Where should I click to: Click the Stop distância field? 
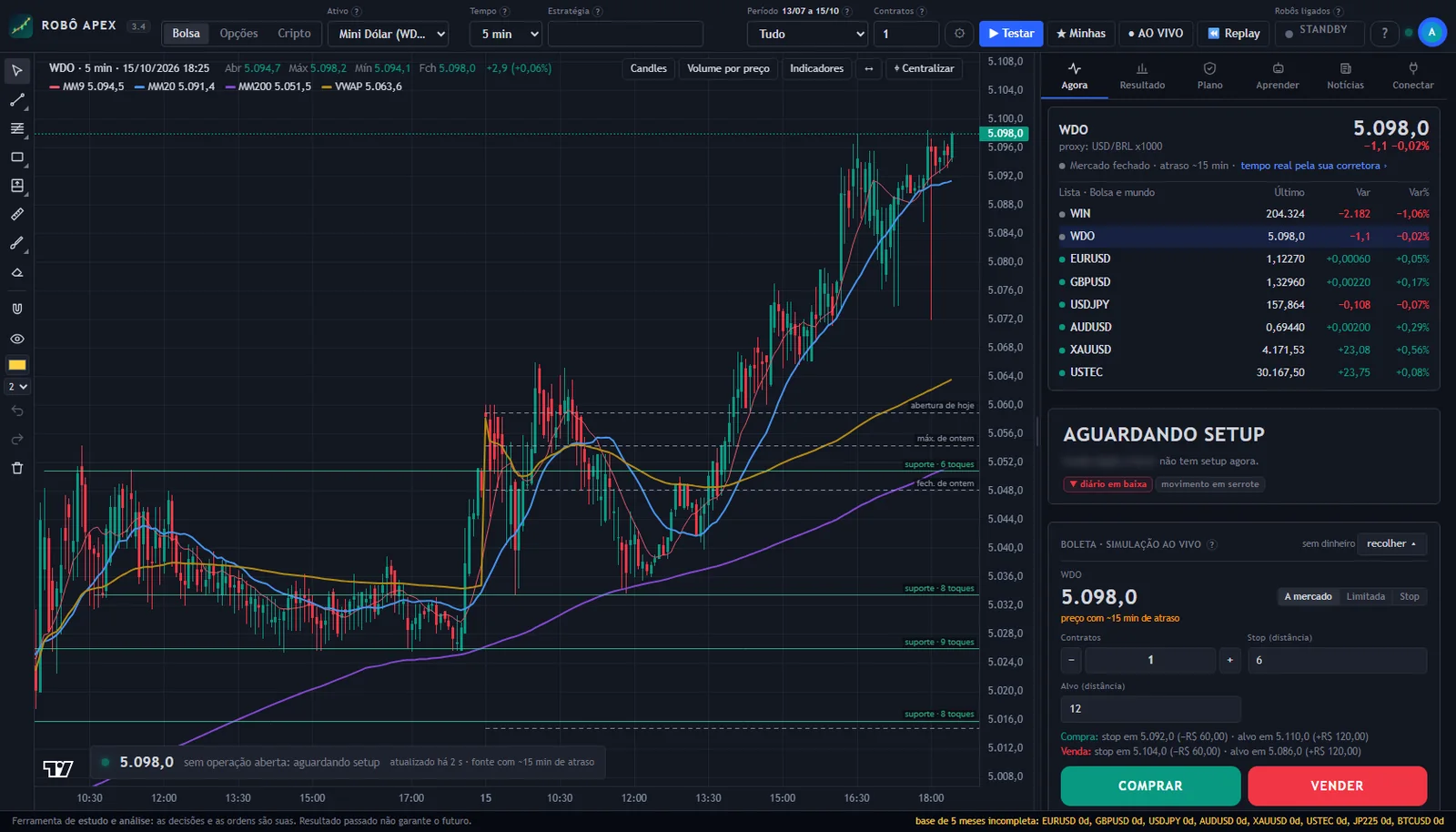coord(1337,660)
